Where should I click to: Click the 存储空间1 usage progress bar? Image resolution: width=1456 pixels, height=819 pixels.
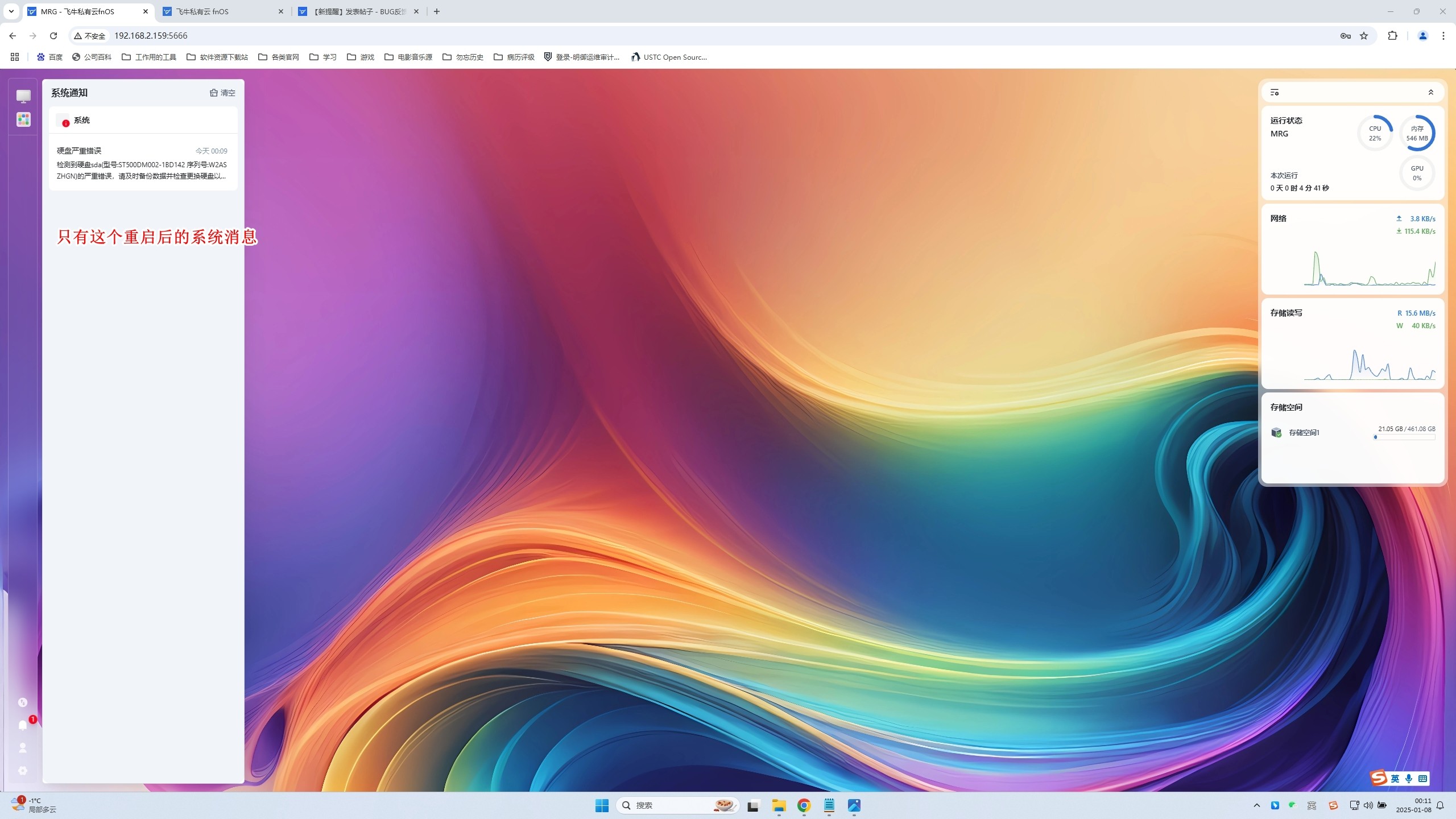coord(1404,437)
